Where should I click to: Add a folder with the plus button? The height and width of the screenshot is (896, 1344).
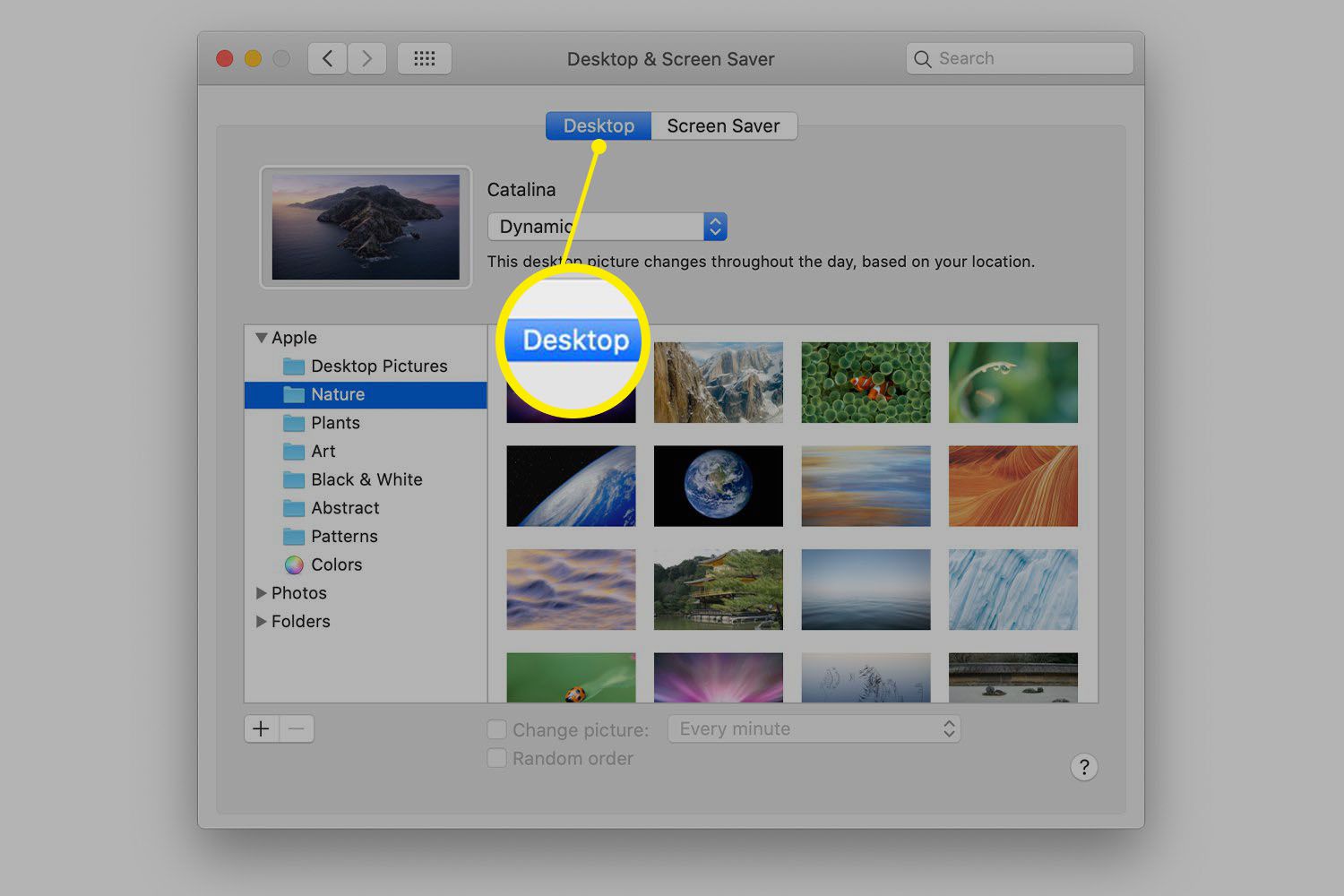(x=261, y=728)
